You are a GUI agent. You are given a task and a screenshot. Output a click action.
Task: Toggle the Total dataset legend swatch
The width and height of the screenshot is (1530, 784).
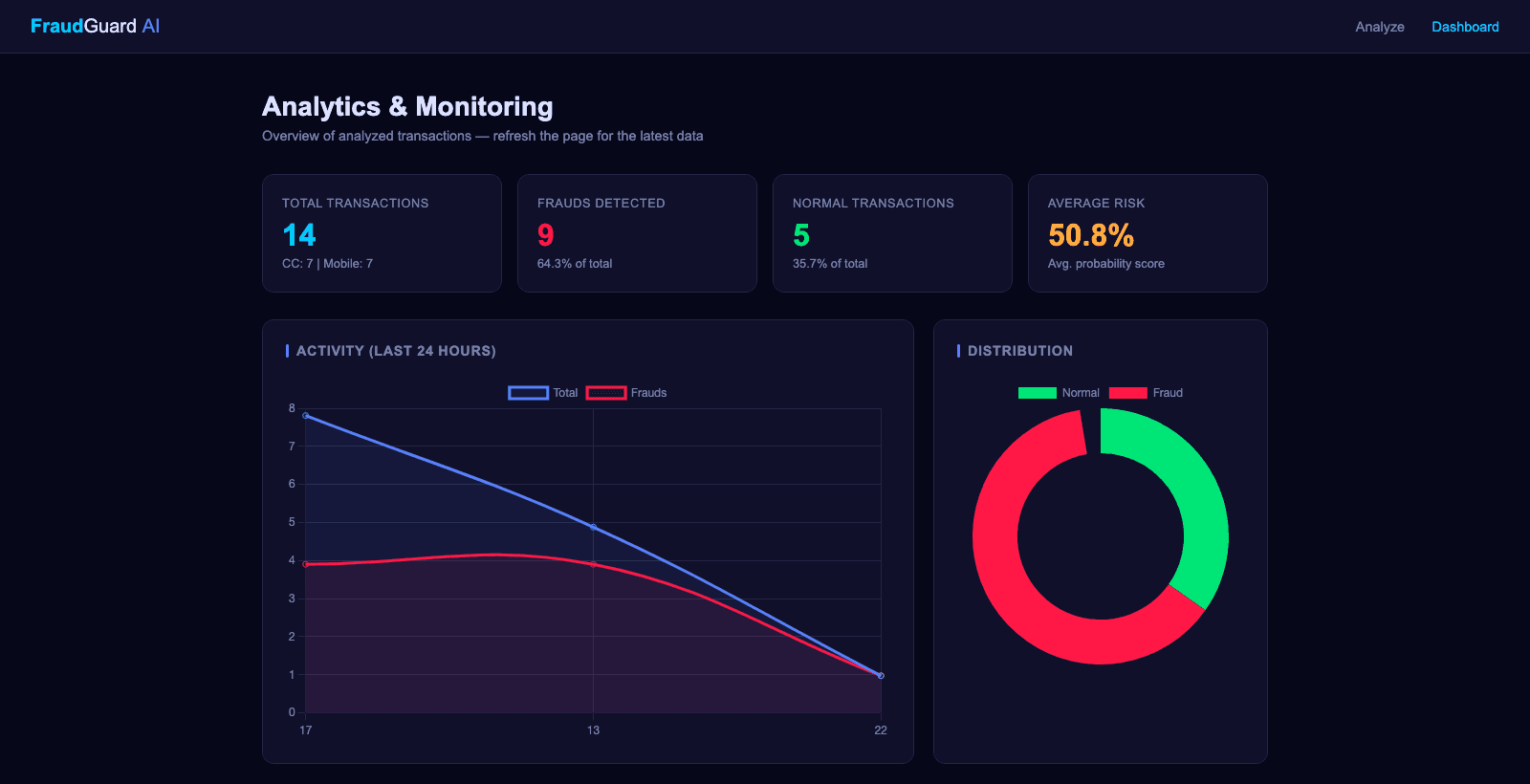click(x=528, y=393)
